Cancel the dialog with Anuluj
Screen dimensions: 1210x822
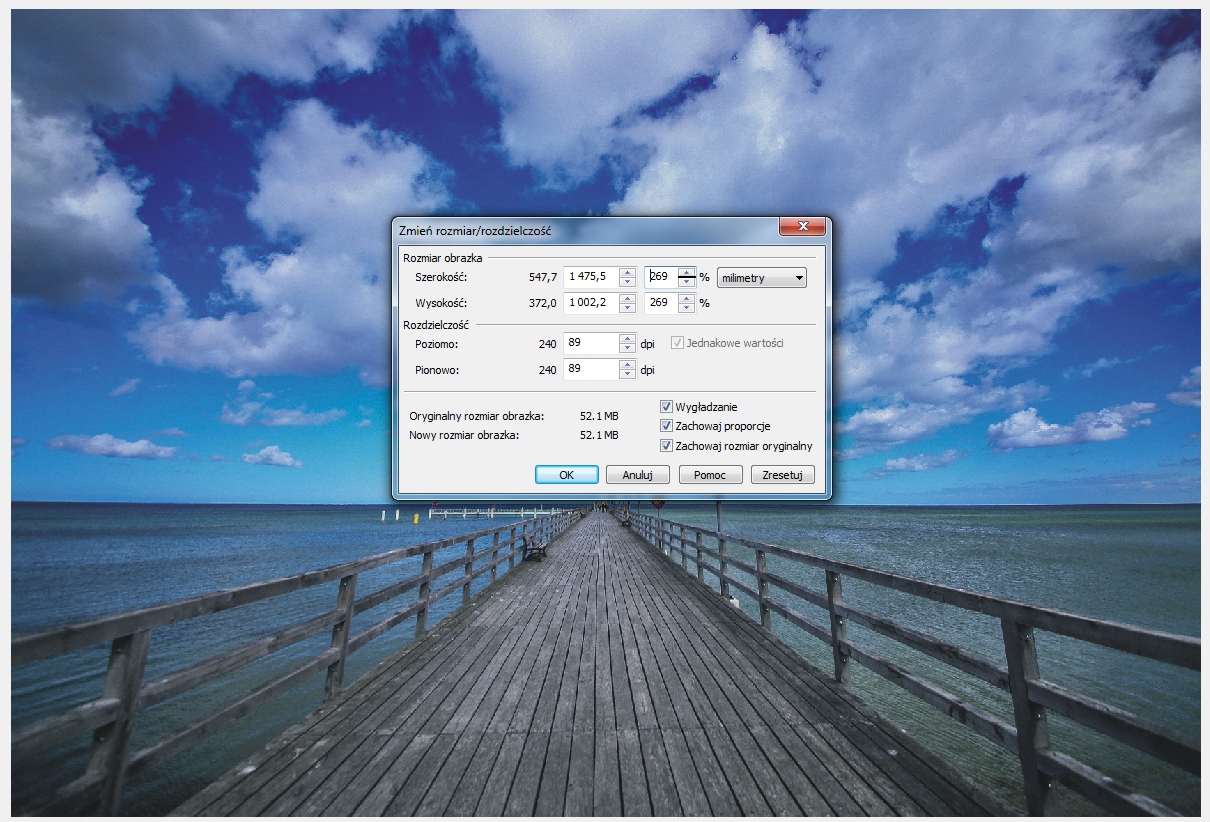[x=637, y=475]
